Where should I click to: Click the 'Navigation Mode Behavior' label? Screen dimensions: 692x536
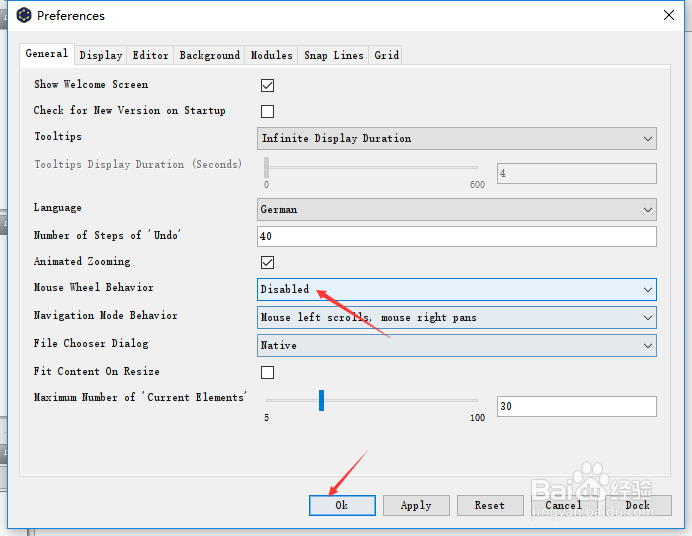coord(105,315)
